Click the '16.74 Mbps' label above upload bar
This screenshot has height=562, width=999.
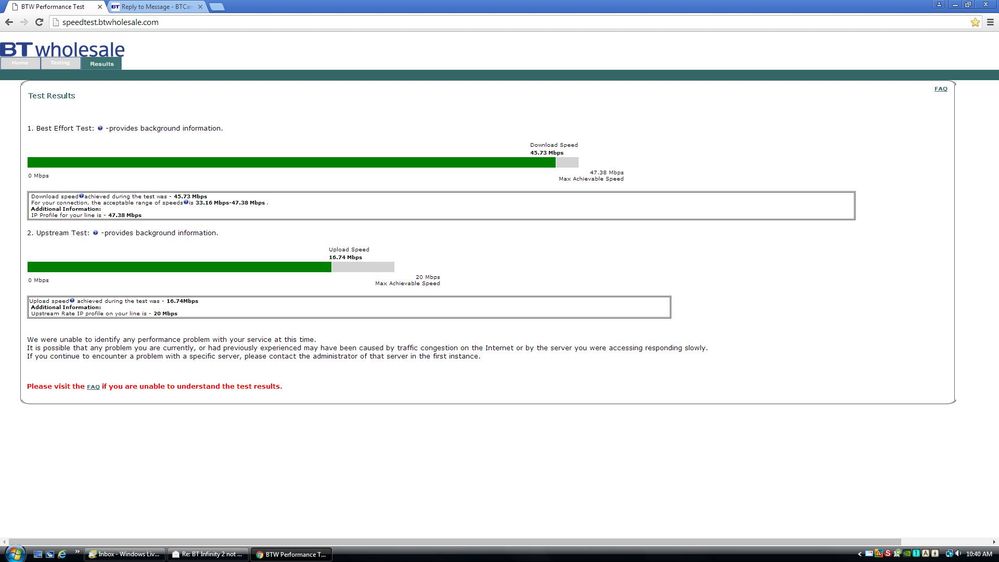[x=345, y=257]
